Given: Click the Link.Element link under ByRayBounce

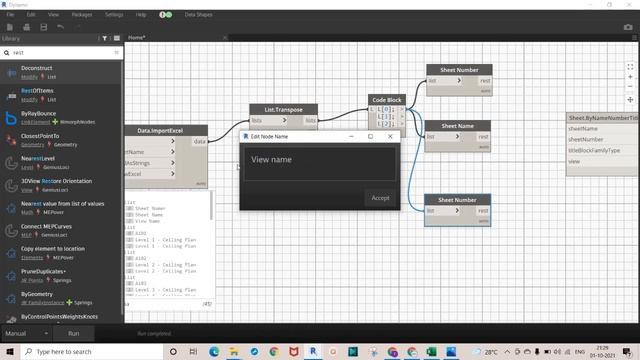Looking at the screenshot, I should [36, 122].
